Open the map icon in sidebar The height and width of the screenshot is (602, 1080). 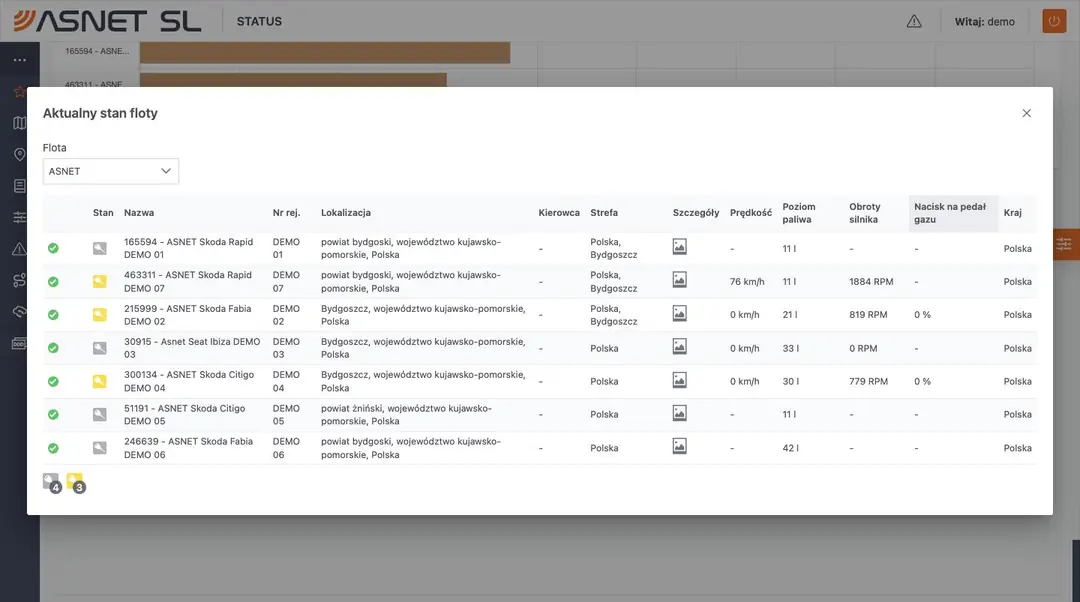point(19,123)
